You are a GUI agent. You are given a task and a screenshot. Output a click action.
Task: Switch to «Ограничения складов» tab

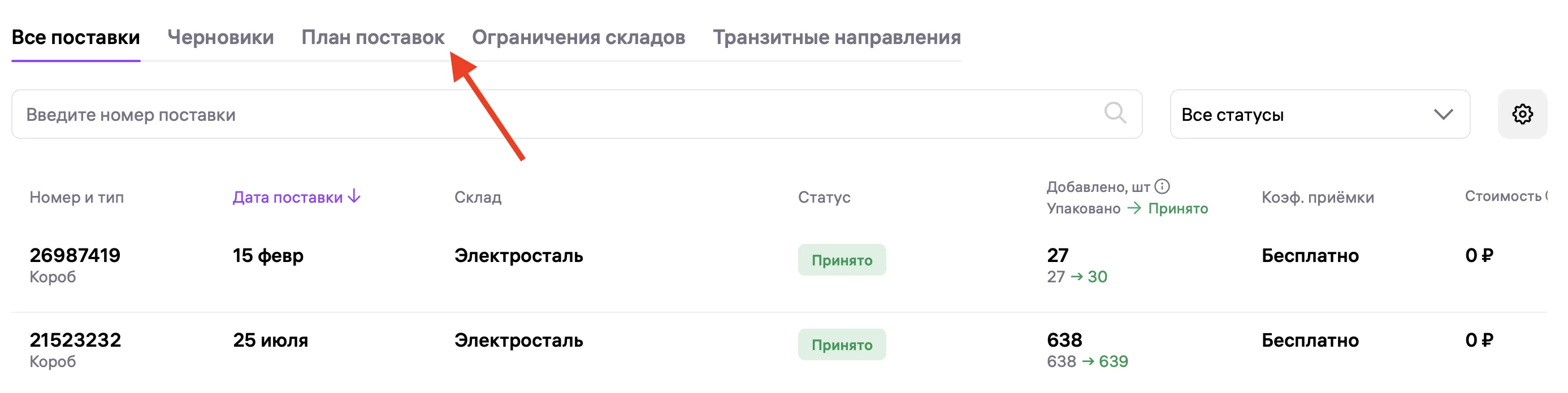point(578,37)
